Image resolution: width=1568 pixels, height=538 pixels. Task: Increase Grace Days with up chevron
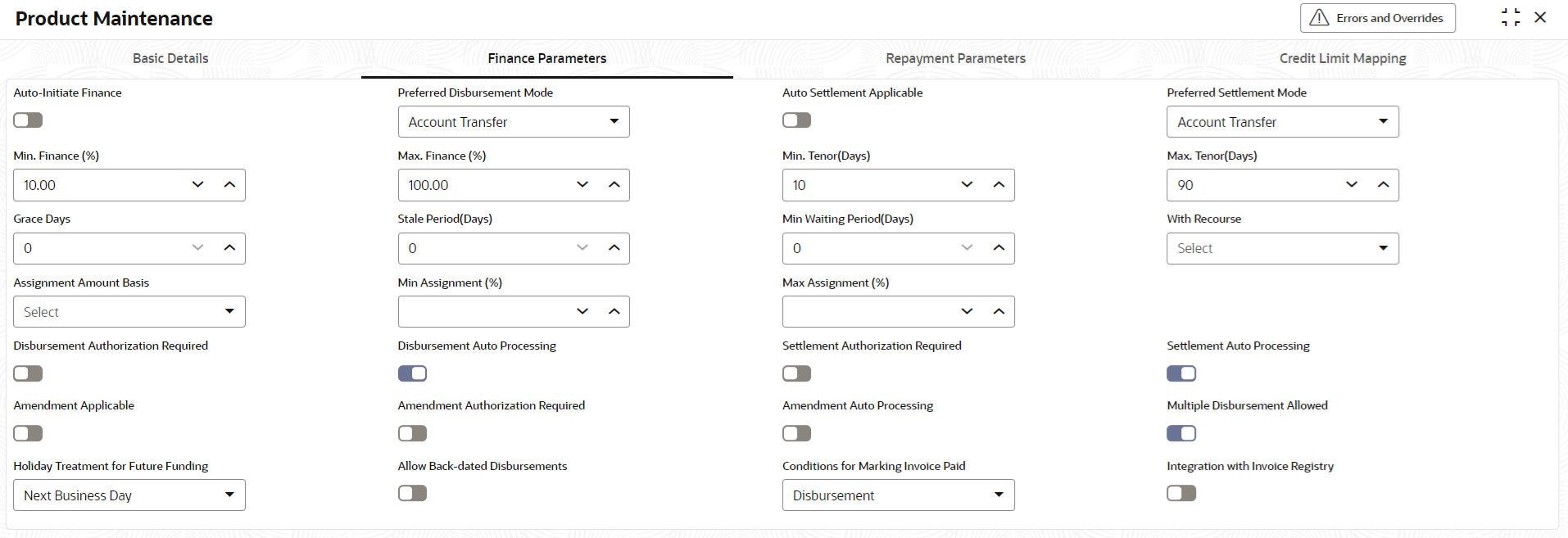click(229, 248)
